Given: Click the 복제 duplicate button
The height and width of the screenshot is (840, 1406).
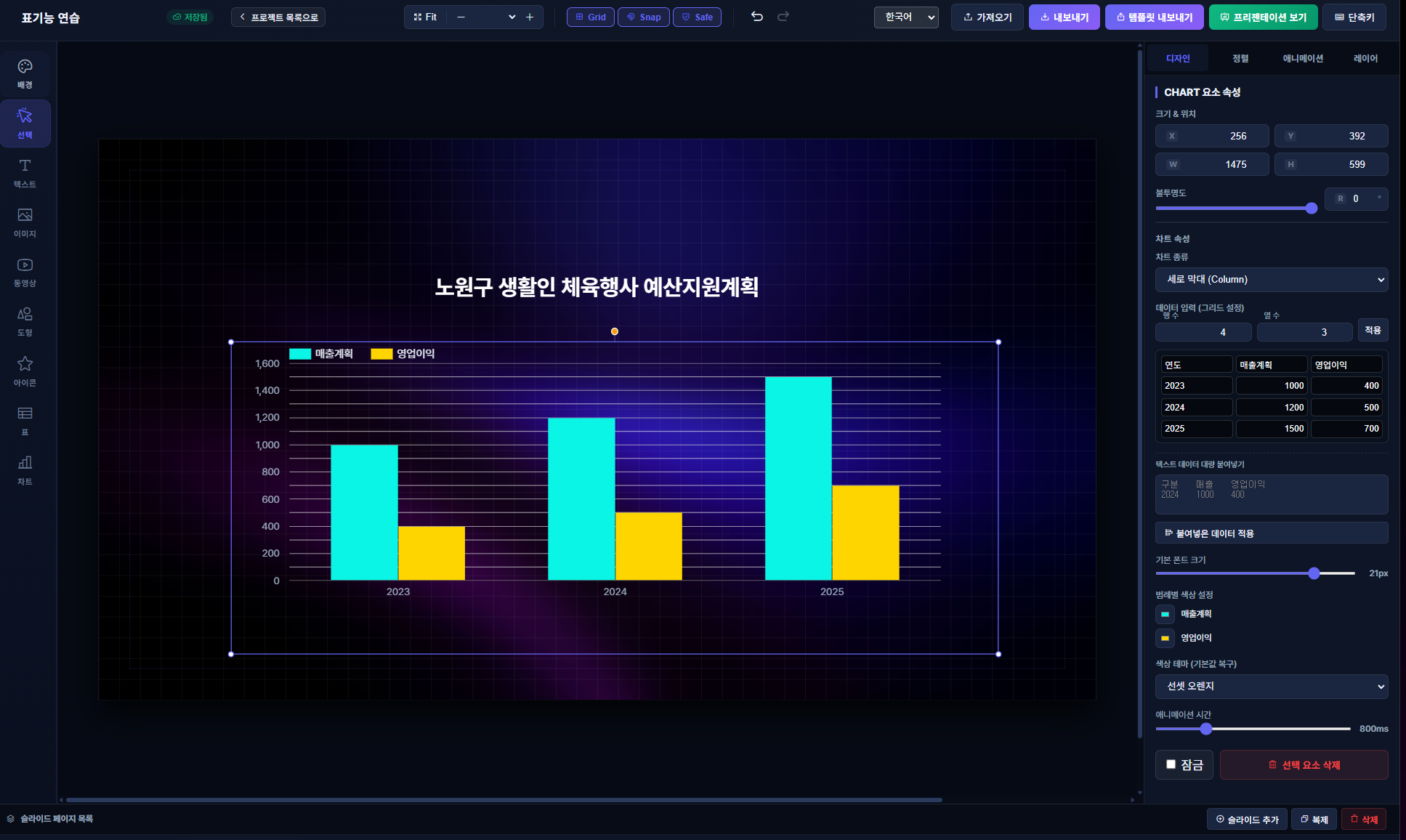Looking at the screenshot, I should [1314, 819].
